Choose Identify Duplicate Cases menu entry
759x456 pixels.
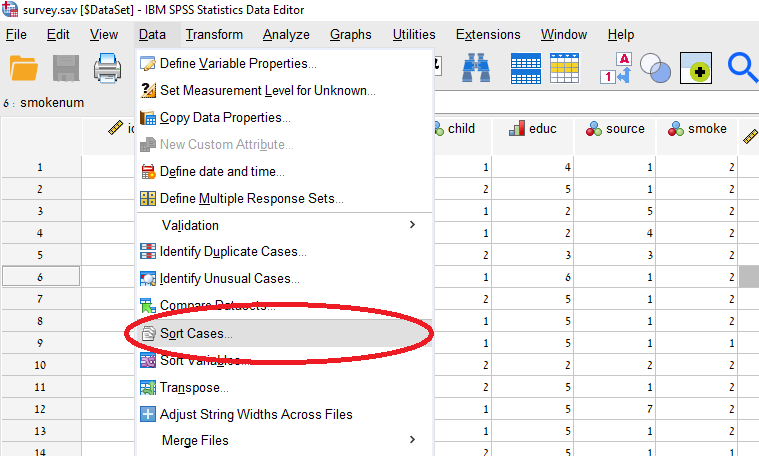[x=233, y=252]
